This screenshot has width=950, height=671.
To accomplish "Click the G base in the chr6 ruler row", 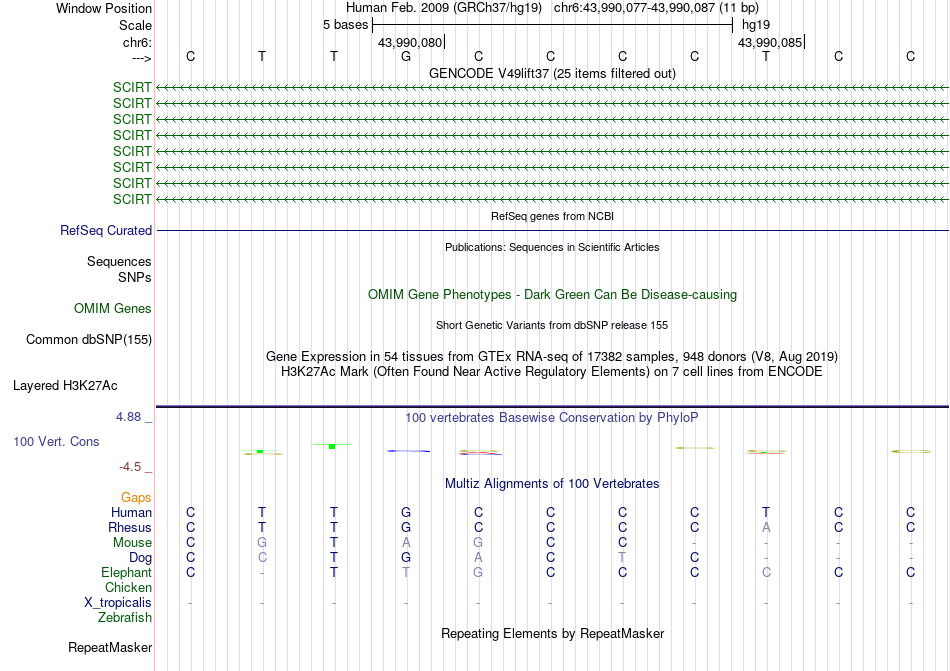I will pos(406,56).
